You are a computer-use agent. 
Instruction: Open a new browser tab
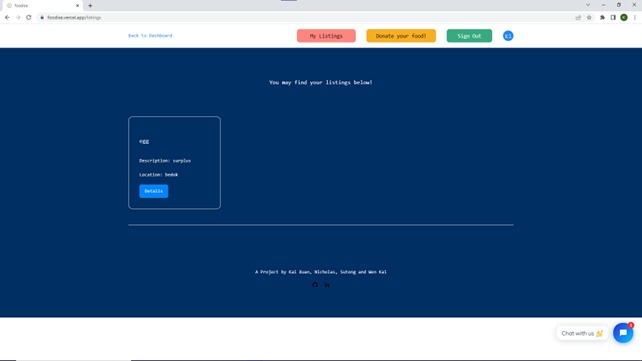coord(90,6)
